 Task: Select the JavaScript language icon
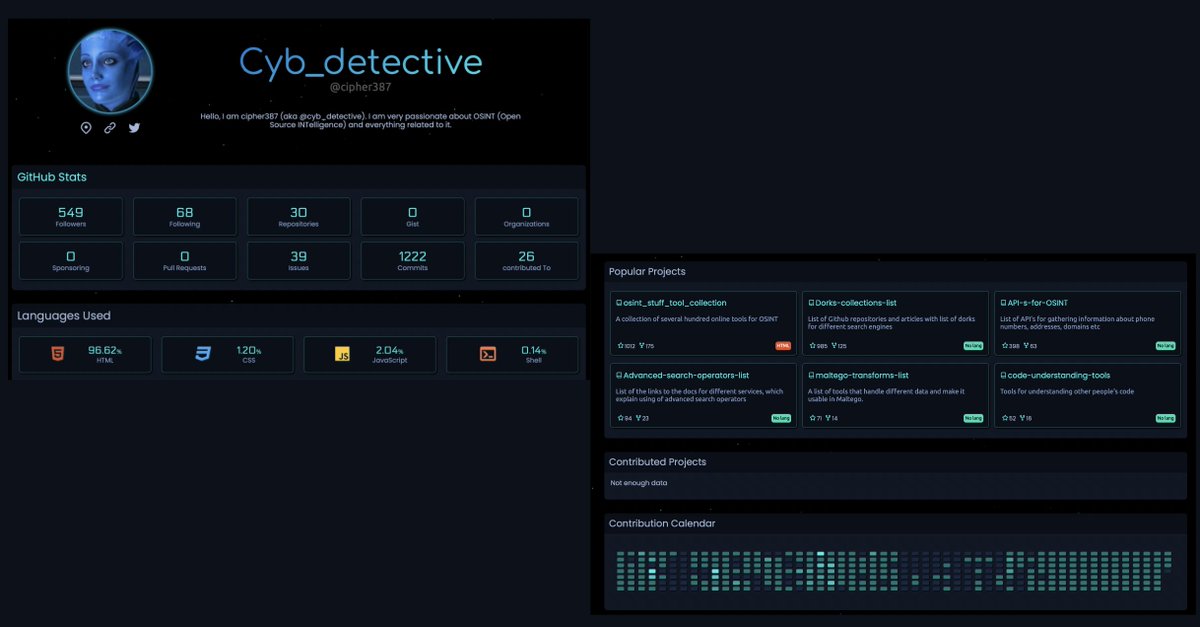click(x=342, y=353)
